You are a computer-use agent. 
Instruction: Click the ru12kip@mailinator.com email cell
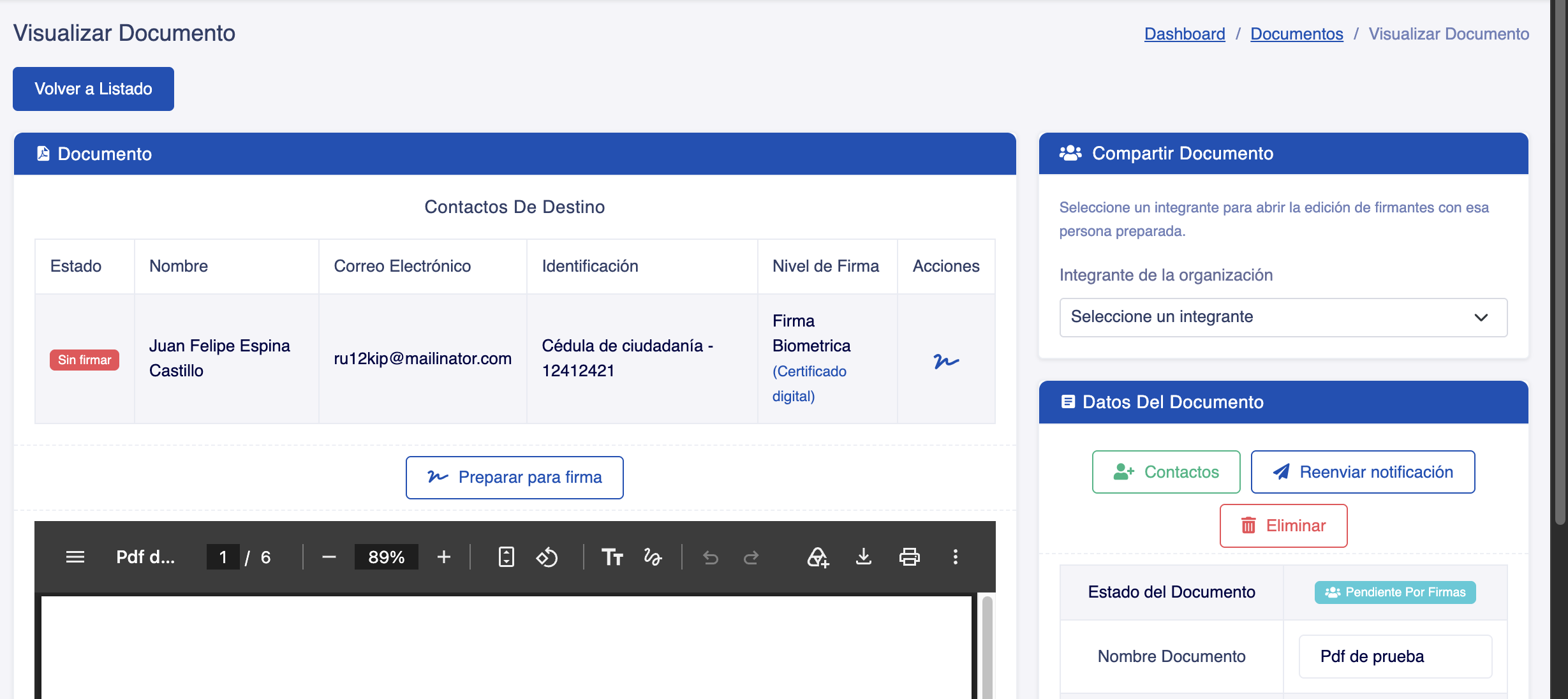click(x=422, y=358)
